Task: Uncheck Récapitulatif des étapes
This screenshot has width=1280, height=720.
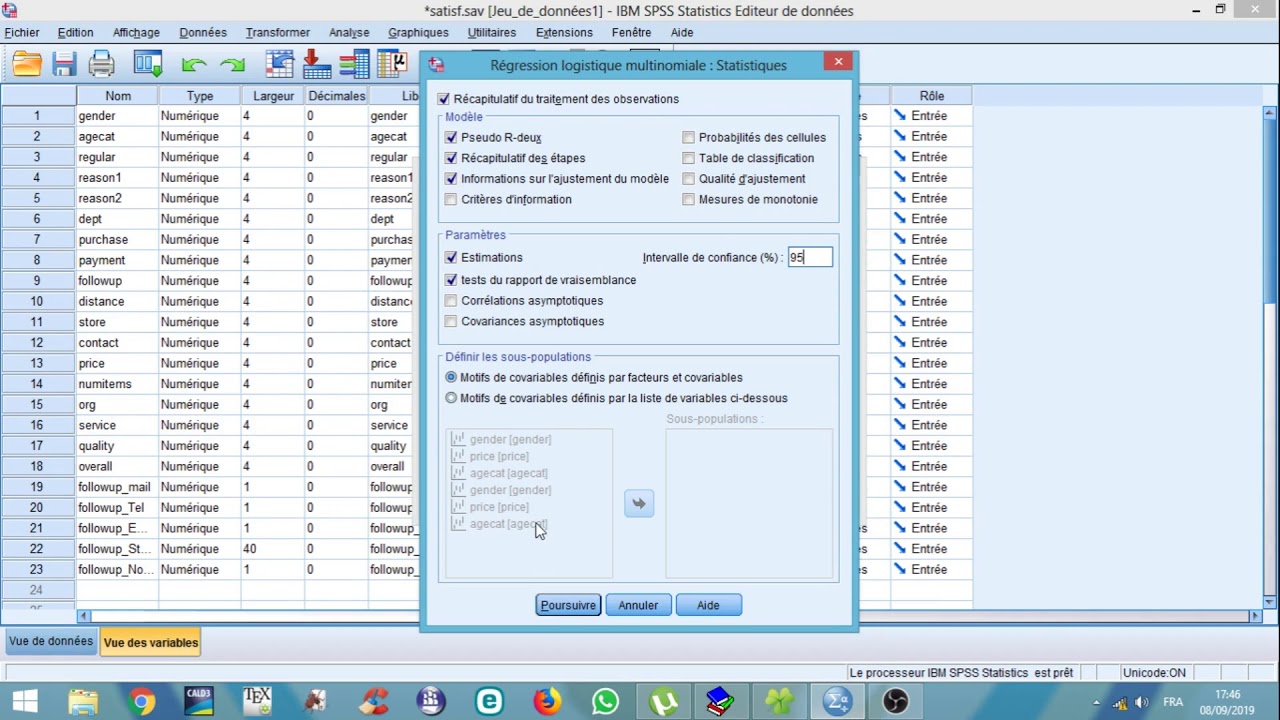Action: [x=451, y=158]
